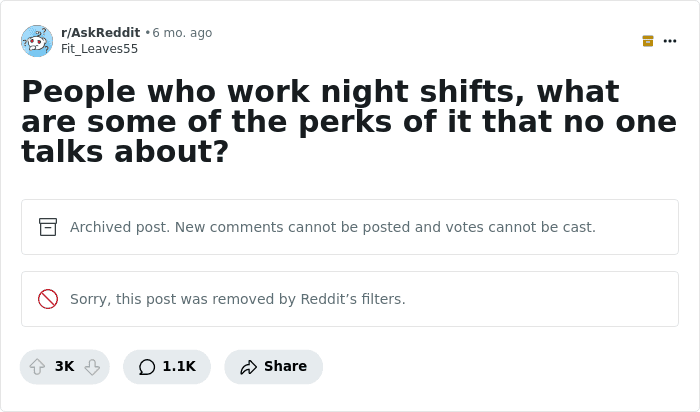Click the Share button
The image size is (700, 412).
tap(273, 367)
